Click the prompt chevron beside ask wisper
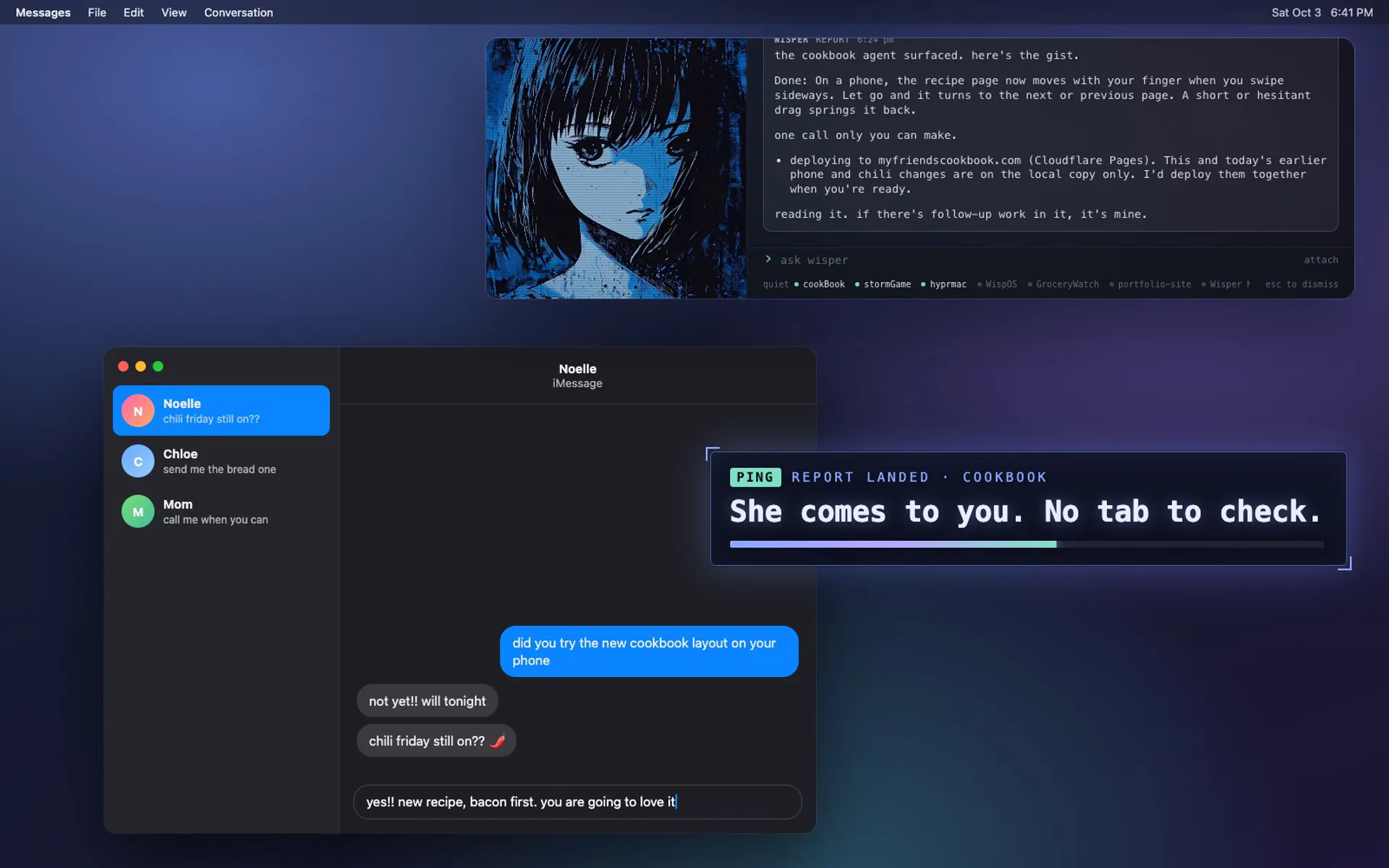Screen dimensions: 1389x868 (x=768, y=259)
